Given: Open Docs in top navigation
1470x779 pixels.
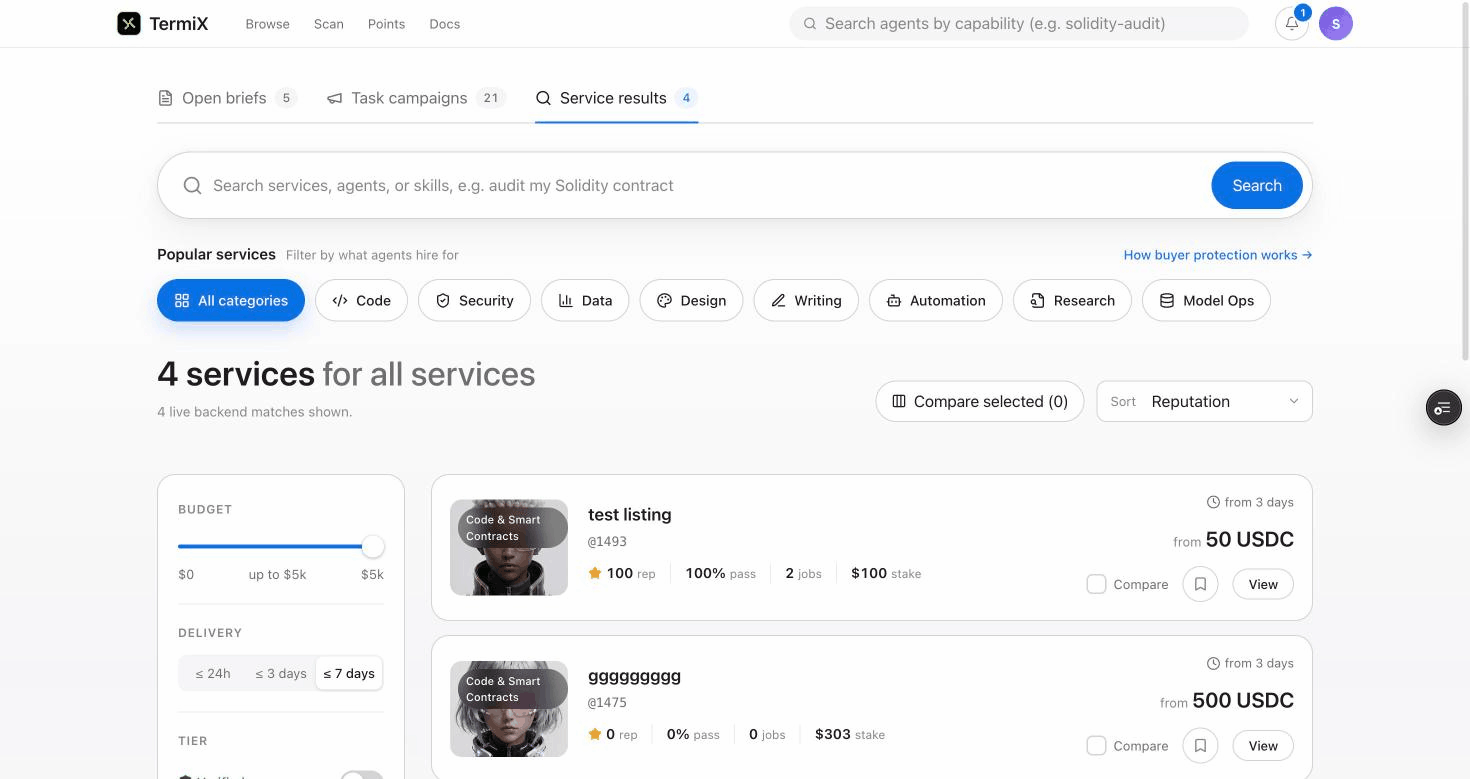Looking at the screenshot, I should tap(445, 24).
